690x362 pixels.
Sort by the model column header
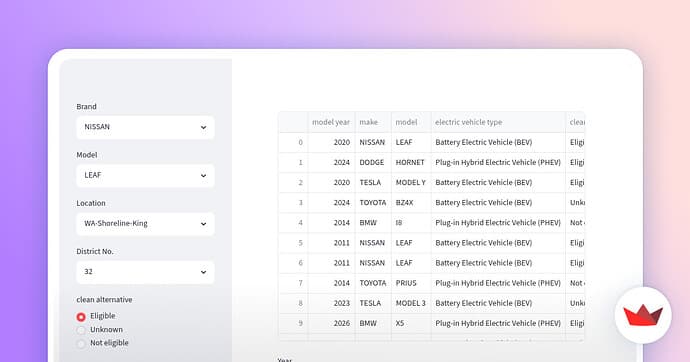click(x=411, y=122)
